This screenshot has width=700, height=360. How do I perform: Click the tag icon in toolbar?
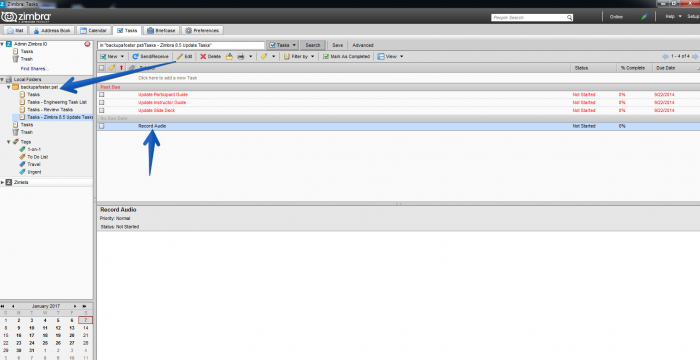pos(264,57)
